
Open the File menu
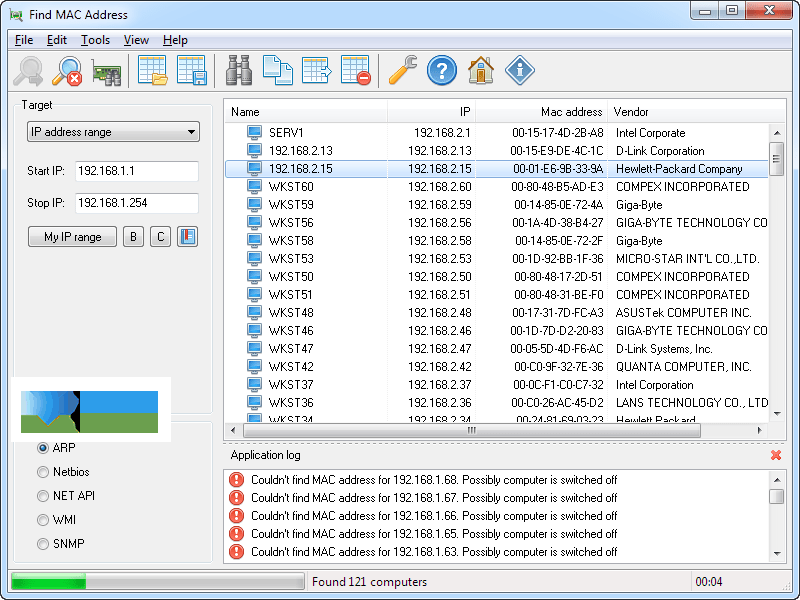tap(24, 40)
